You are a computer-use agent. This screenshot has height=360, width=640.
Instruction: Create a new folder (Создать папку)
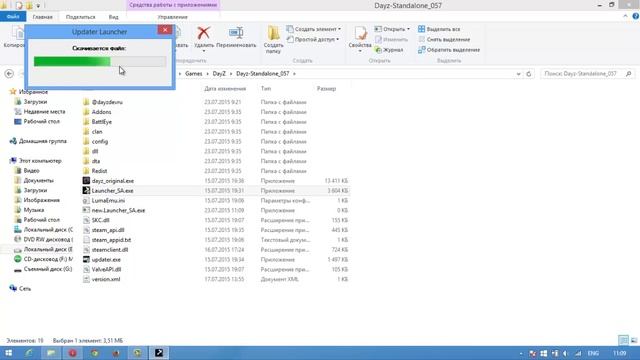click(x=273, y=39)
